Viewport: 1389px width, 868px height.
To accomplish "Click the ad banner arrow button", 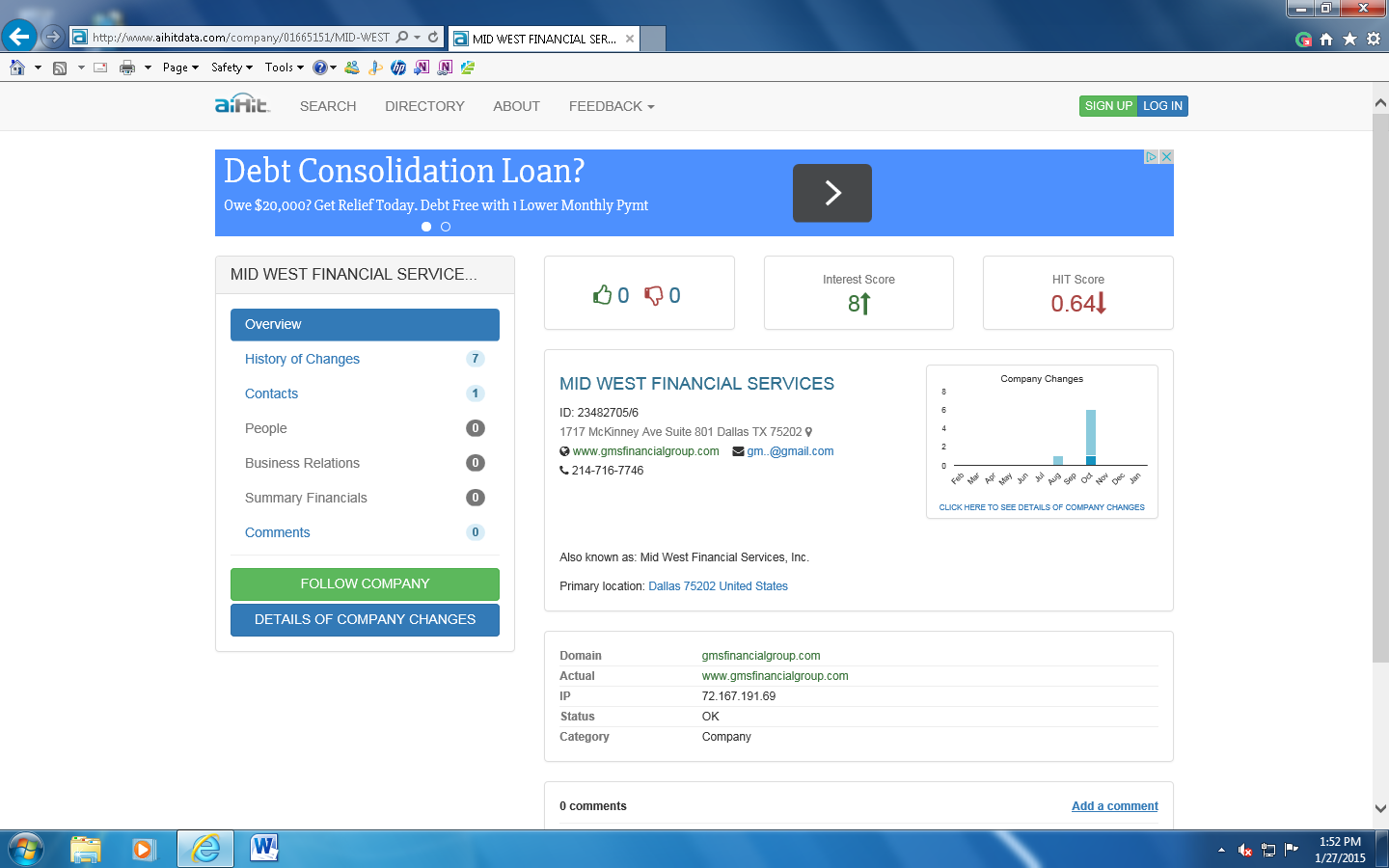I will (832, 193).
